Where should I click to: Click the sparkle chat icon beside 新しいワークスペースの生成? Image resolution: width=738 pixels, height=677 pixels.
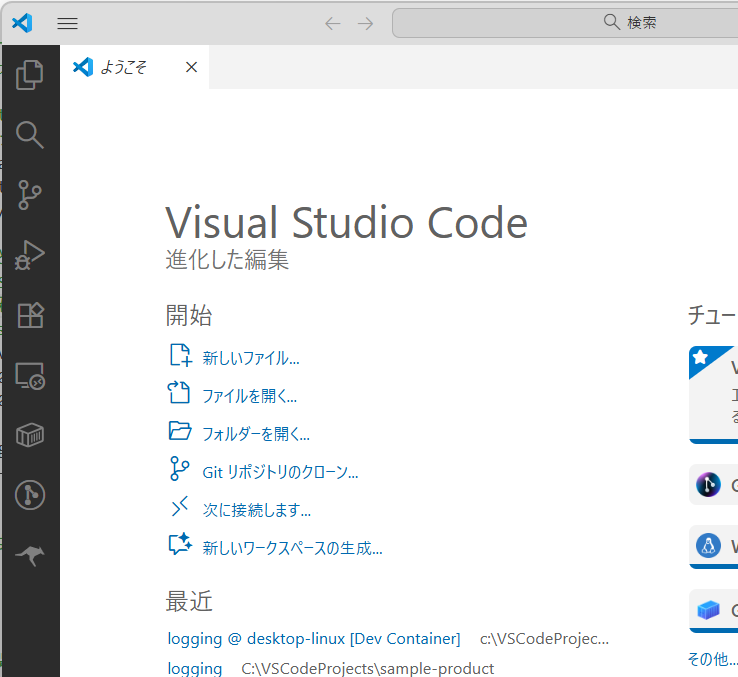tap(180, 544)
